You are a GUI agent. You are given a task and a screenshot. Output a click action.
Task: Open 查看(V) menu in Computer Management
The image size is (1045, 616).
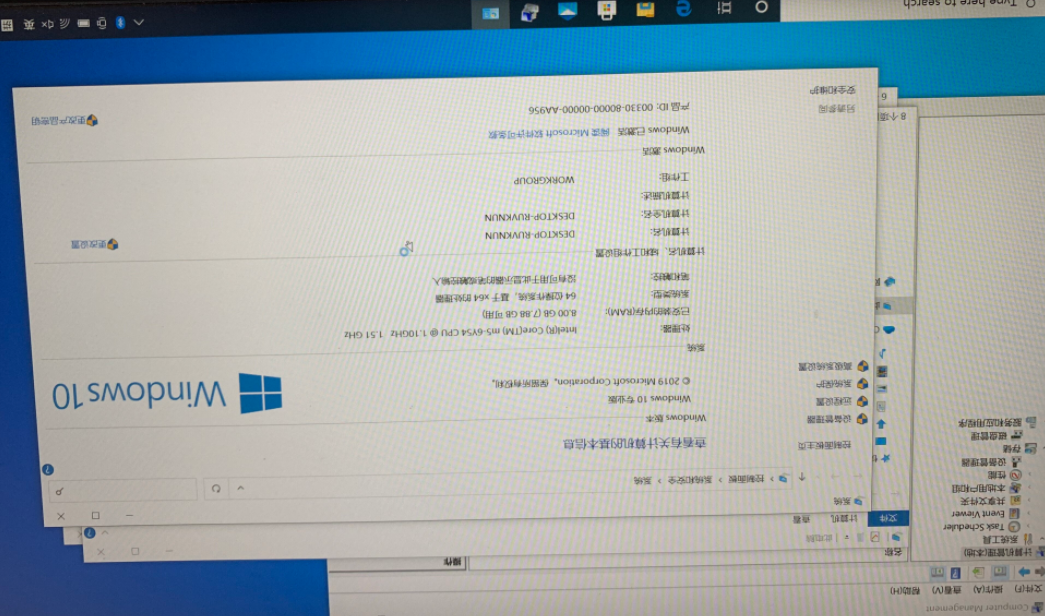[x=947, y=590]
